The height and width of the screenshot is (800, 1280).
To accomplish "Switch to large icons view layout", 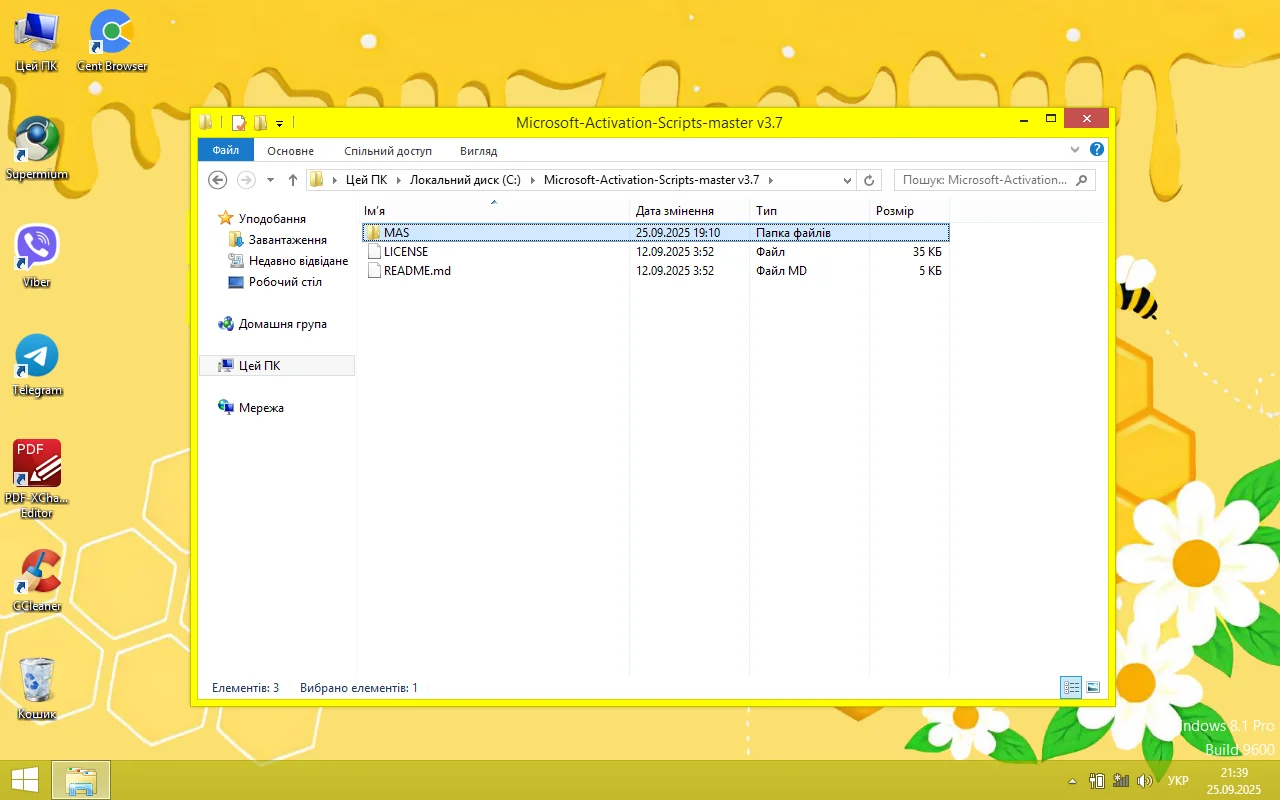I will point(1093,687).
